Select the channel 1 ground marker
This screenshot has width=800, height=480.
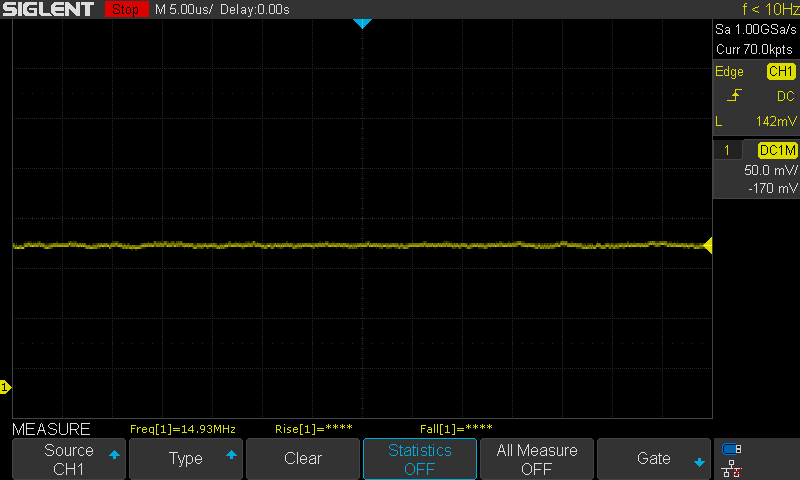pyautogui.click(x=5, y=387)
